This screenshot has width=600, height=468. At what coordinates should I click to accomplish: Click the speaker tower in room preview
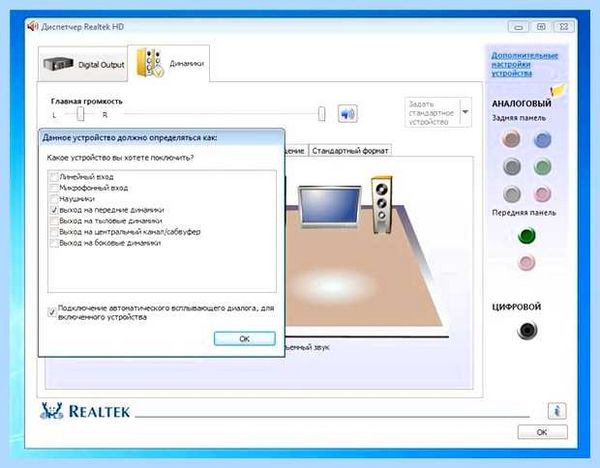point(382,205)
